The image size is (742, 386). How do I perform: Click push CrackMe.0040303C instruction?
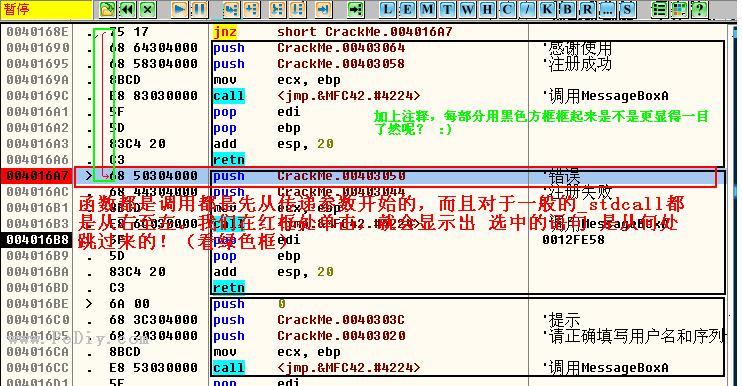point(309,320)
